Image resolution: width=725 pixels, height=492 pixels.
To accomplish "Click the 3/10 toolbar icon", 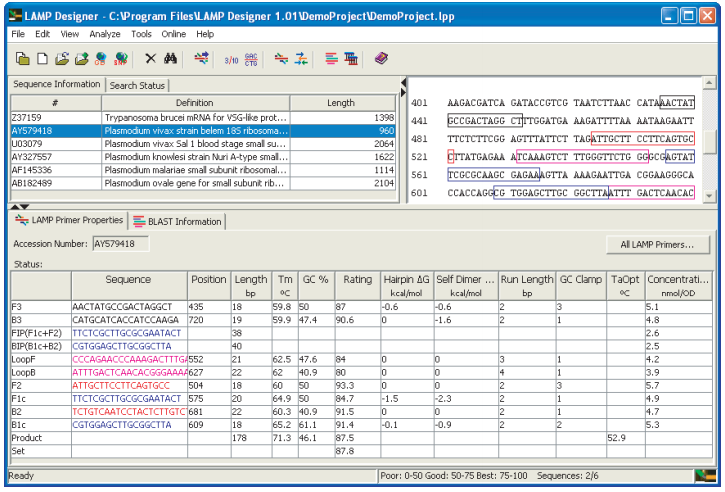I will (x=231, y=60).
